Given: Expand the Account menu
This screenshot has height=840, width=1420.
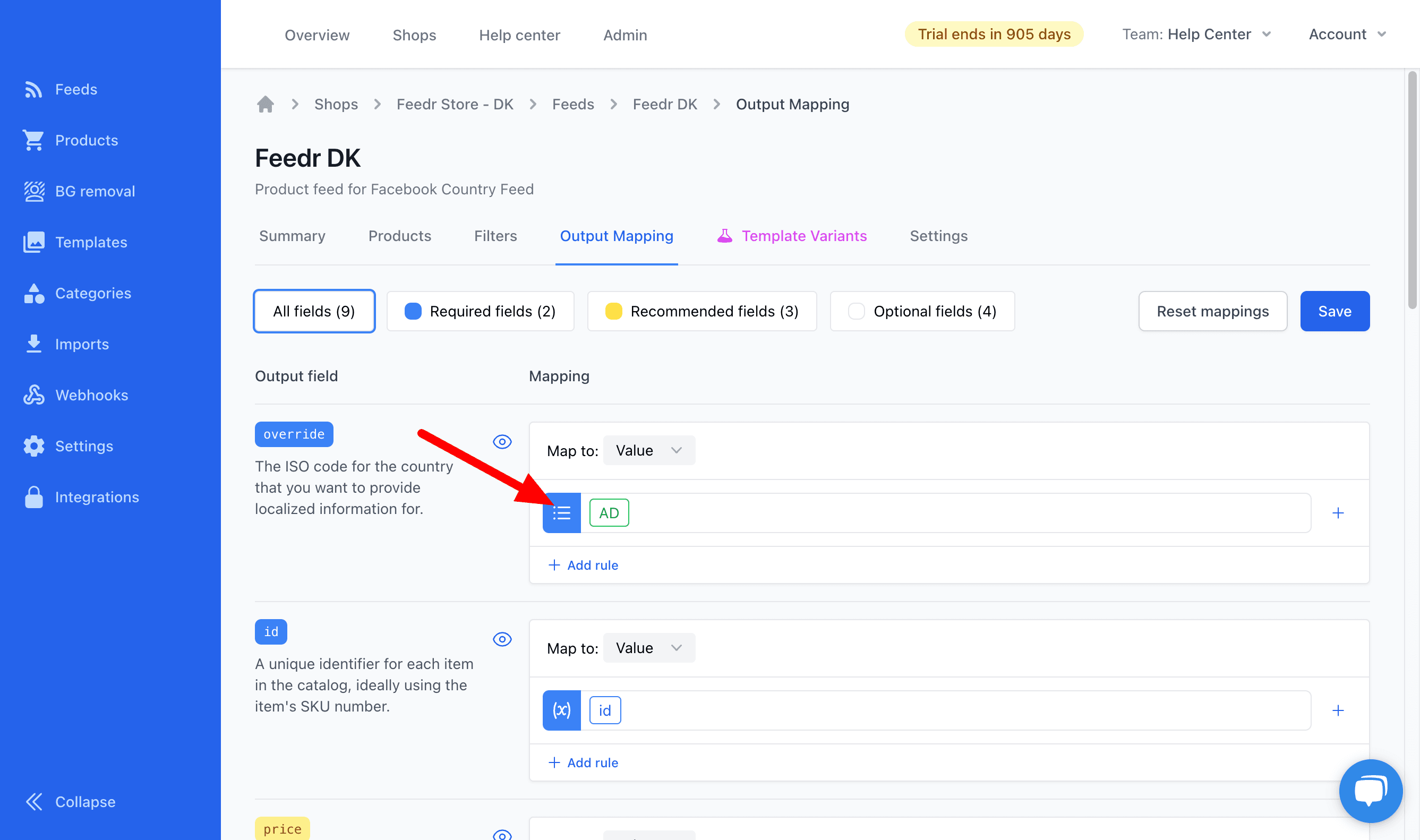Looking at the screenshot, I should point(1346,35).
